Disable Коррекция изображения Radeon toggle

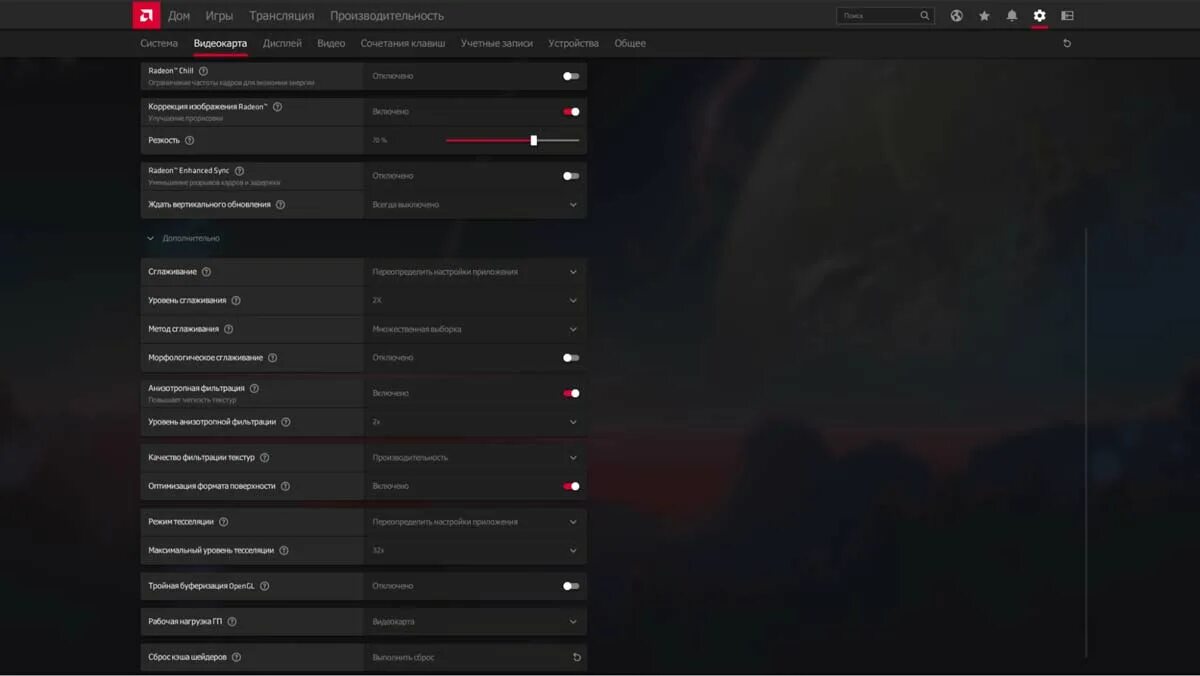tap(571, 112)
